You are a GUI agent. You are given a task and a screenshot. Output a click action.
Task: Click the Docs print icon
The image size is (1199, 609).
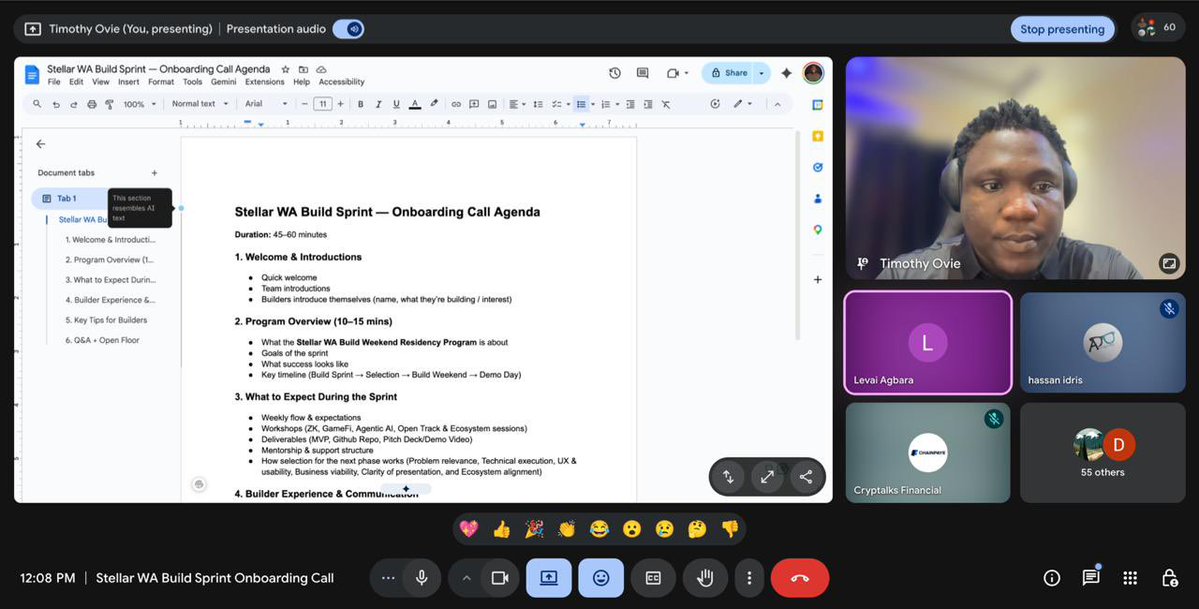point(92,104)
